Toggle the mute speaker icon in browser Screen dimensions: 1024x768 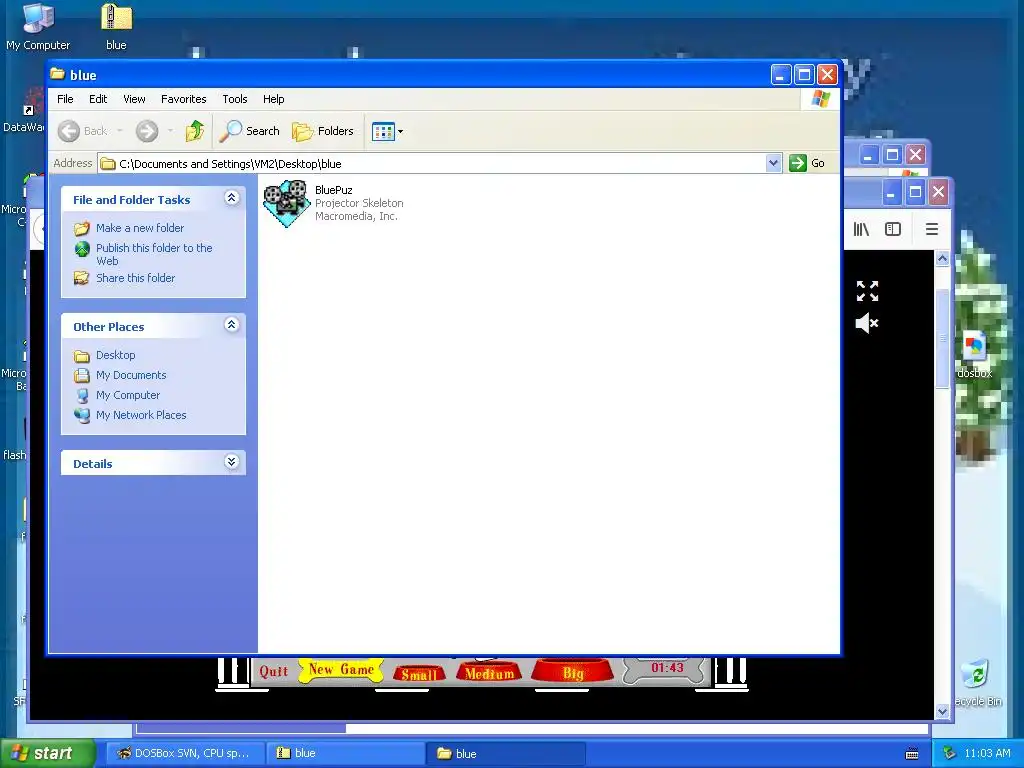867,323
